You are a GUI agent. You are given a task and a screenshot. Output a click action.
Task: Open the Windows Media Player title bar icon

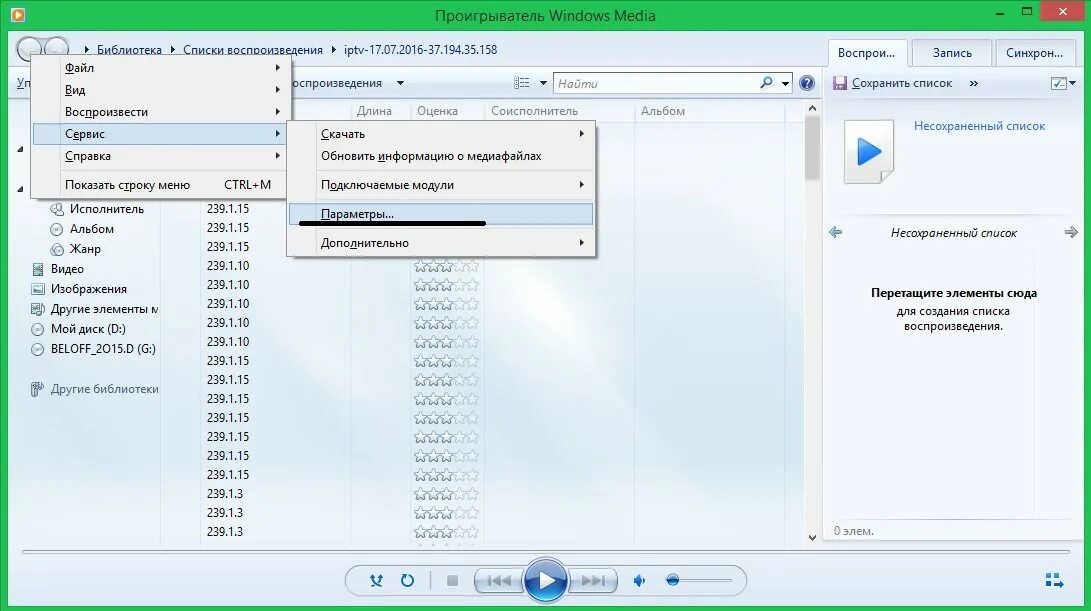coord(18,15)
